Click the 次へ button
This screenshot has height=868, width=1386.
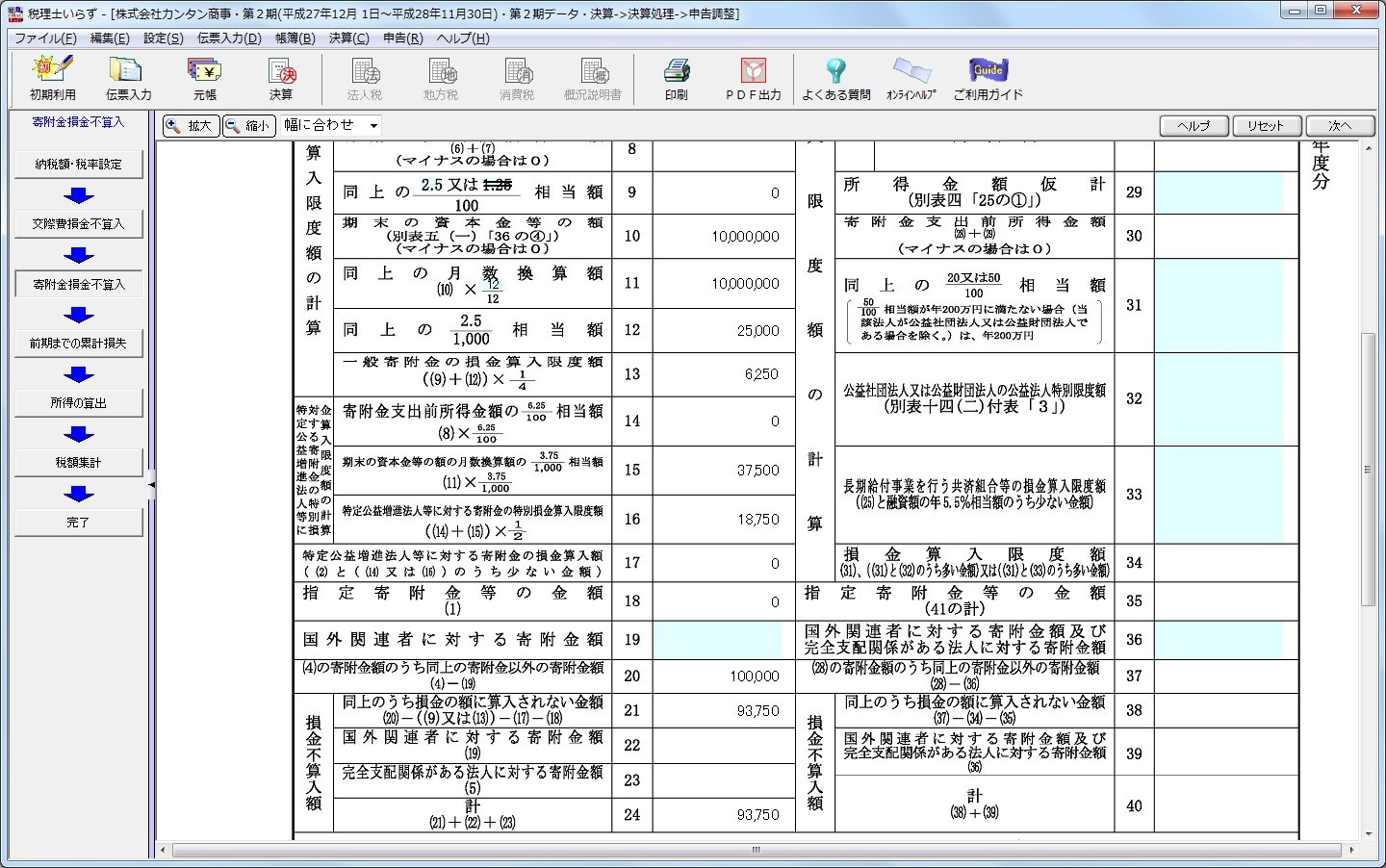point(1340,126)
